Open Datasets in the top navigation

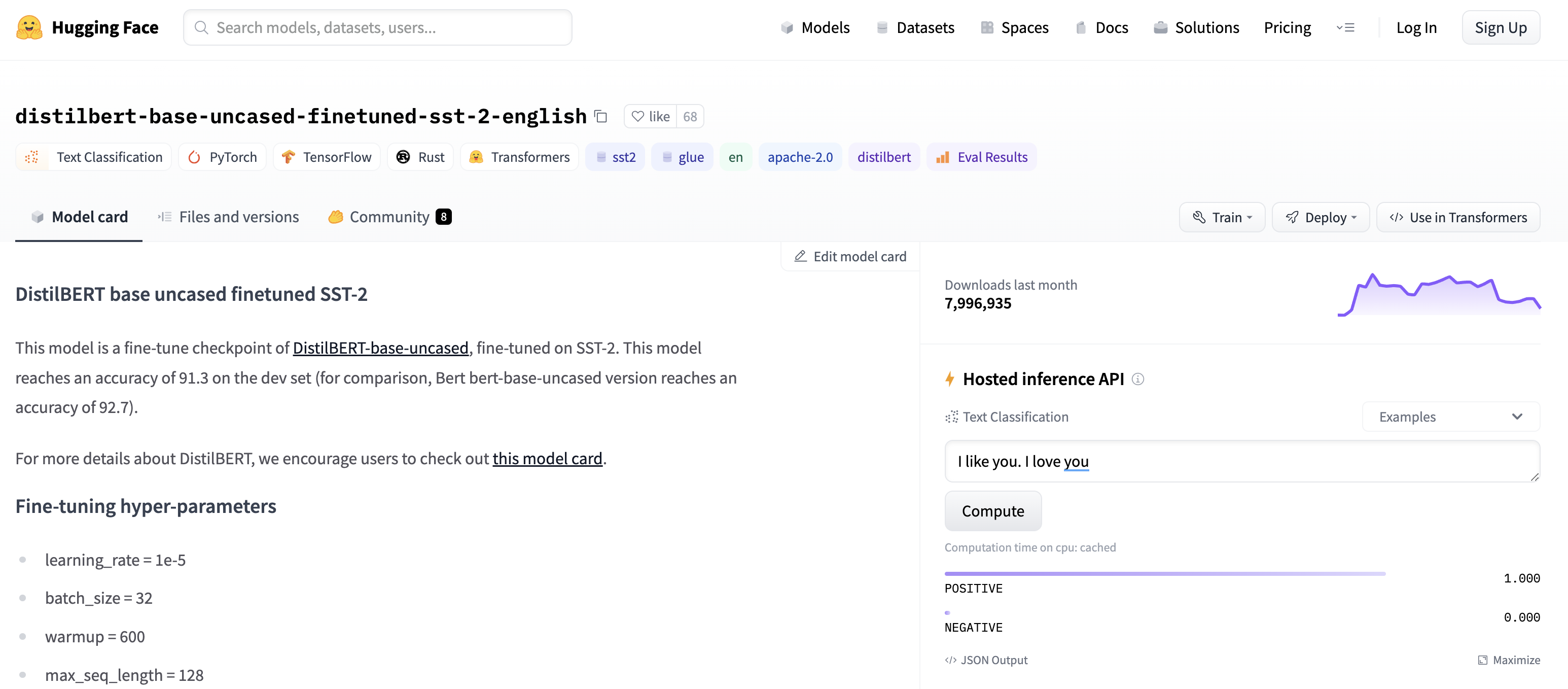click(x=915, y=27)
